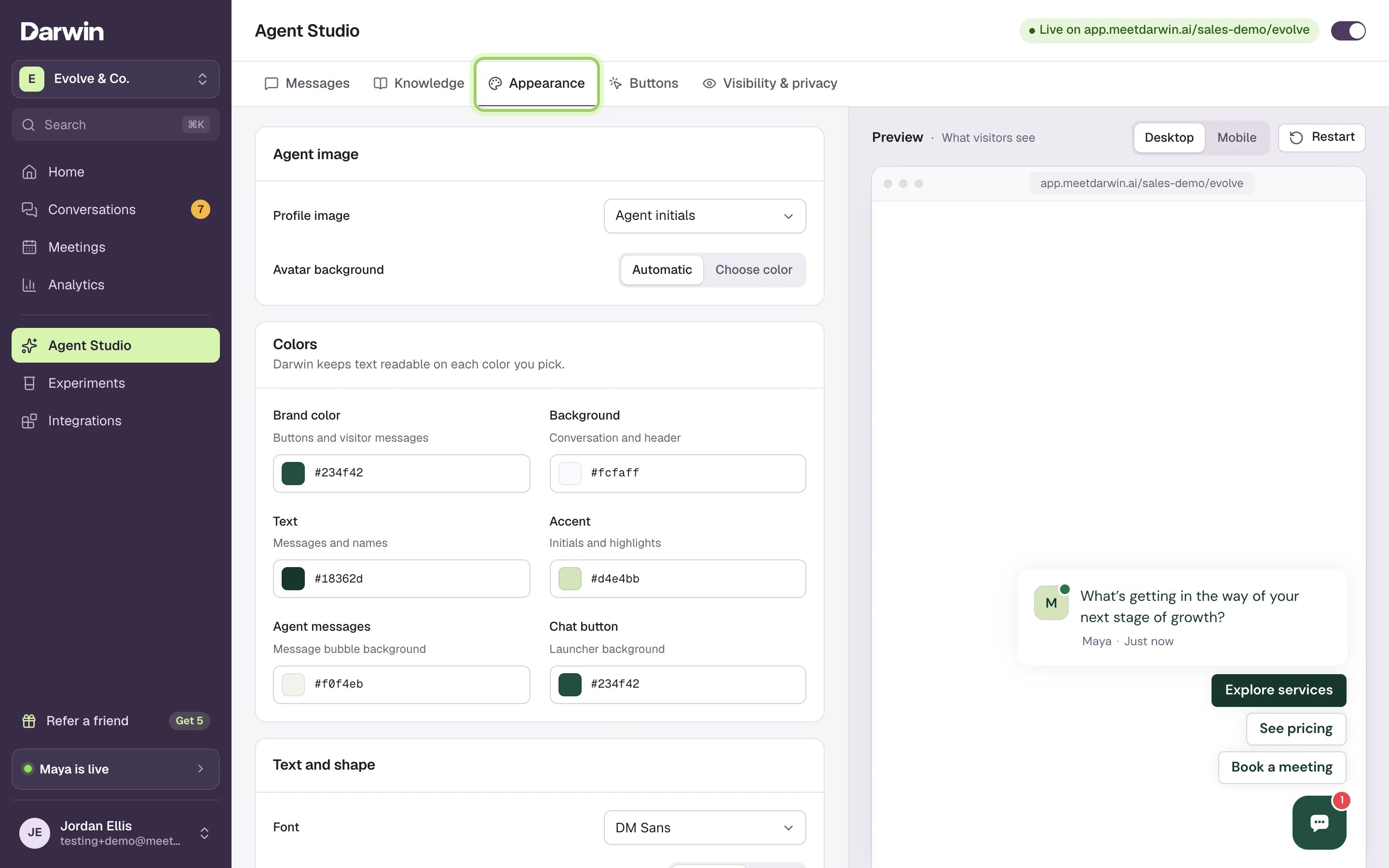Image resolution: width=1389 pixels, height=868 pixels.
Task: Click the unread badge on Conversations
Action: click(200, 210)
